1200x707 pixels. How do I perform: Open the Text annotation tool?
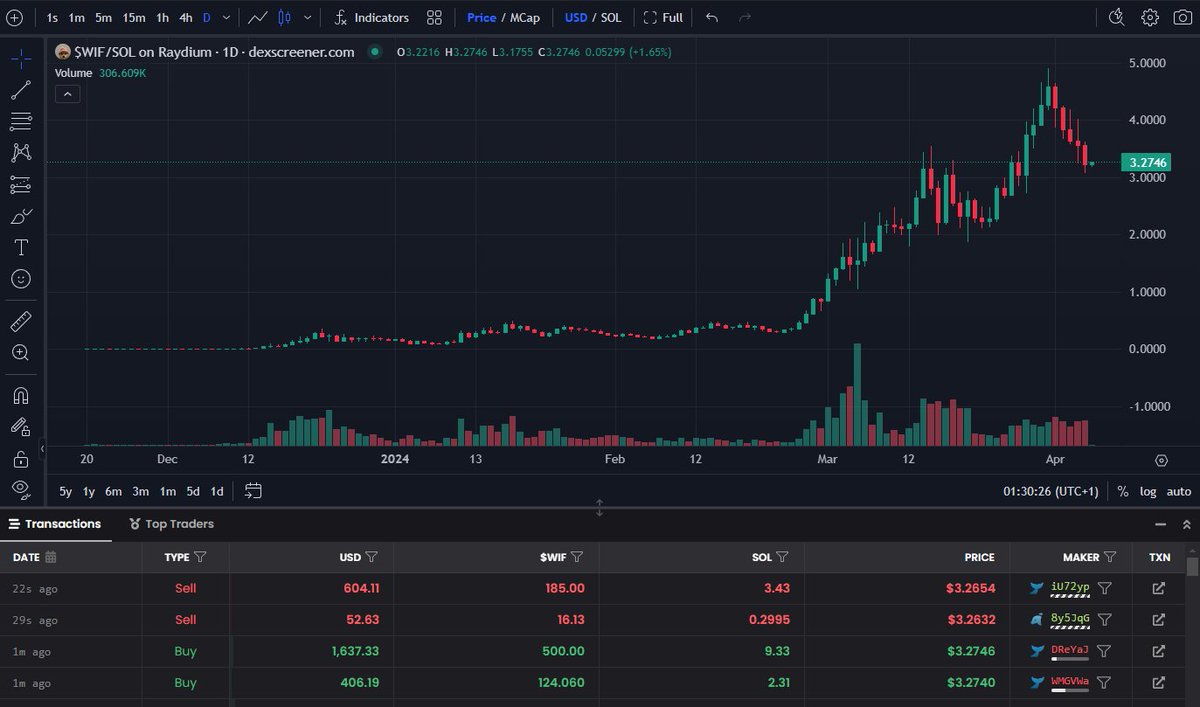coord(20,247)
